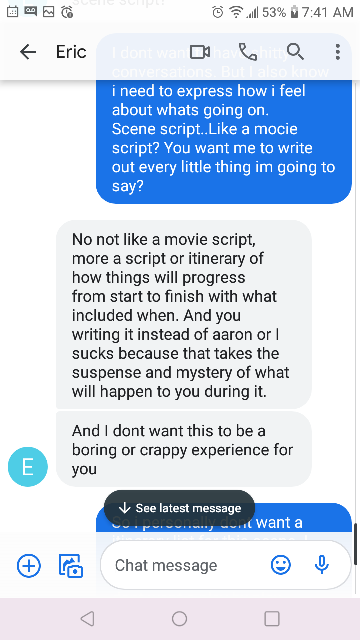Tap See latest message to jump down
The height and width of the screenshot is (640, 360).
coord(180,508)
